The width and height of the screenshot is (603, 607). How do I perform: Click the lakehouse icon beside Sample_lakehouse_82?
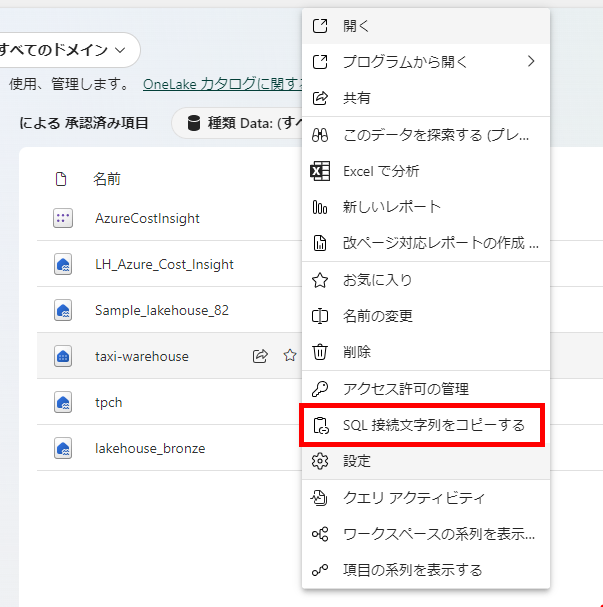[x=63, y=310]
